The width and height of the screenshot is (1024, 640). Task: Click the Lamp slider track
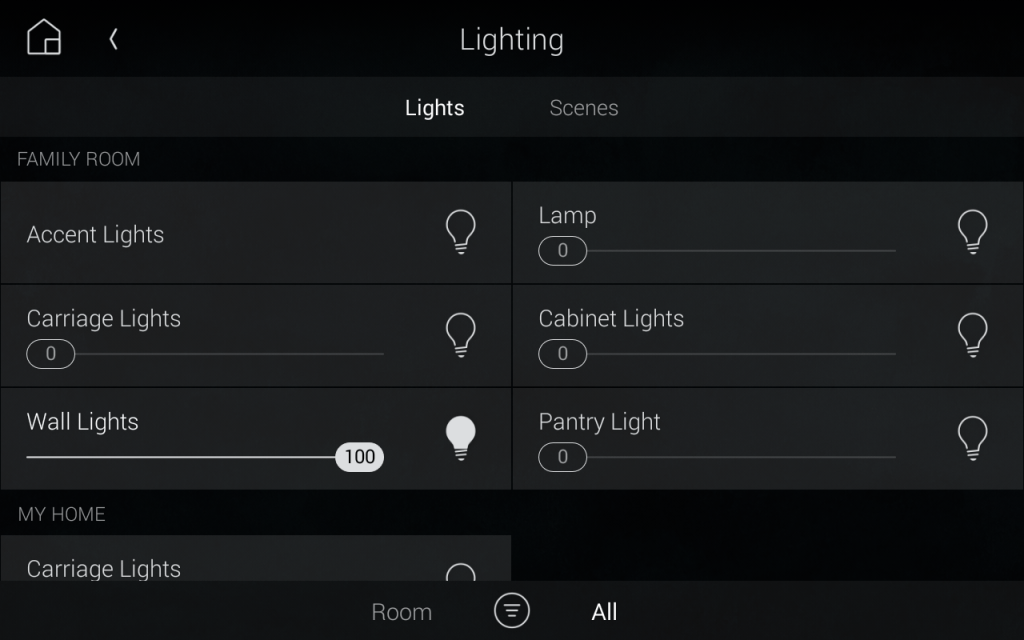tap(740, 250)
